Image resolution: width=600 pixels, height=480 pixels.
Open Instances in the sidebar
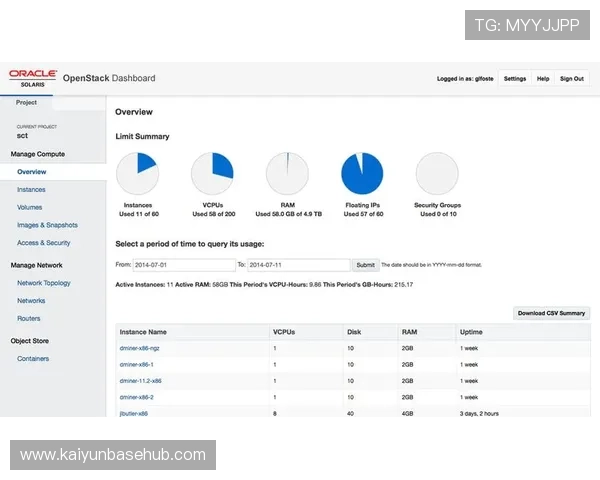31,189
